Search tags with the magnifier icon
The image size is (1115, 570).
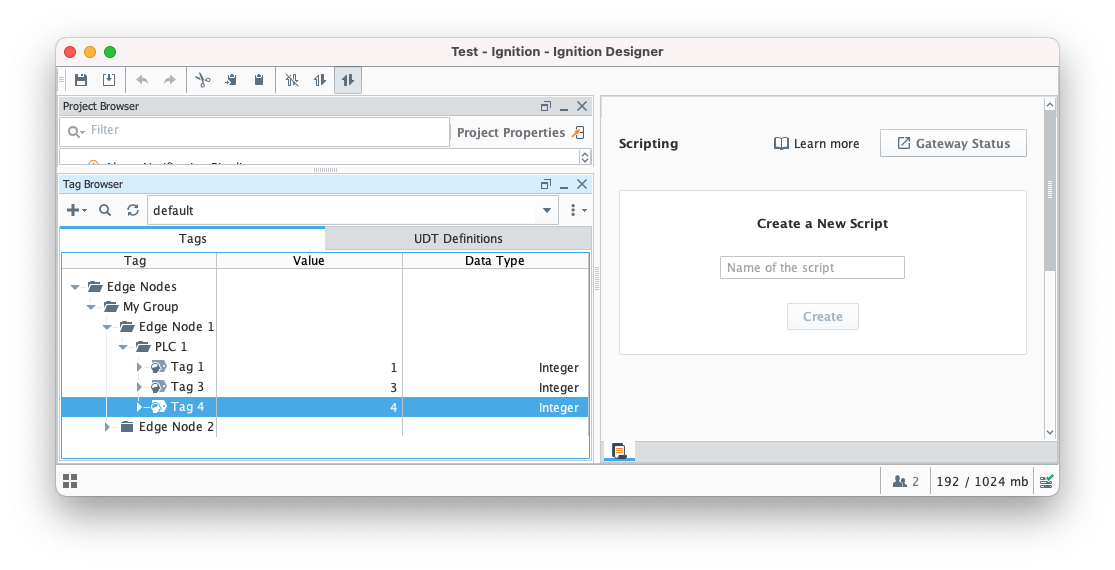tap(105, 210)
